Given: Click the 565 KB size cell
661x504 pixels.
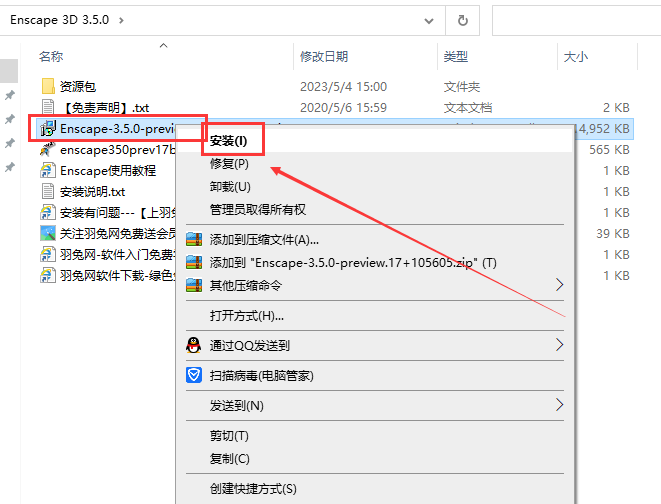Looking at the screenshot, I should point(609,150).
